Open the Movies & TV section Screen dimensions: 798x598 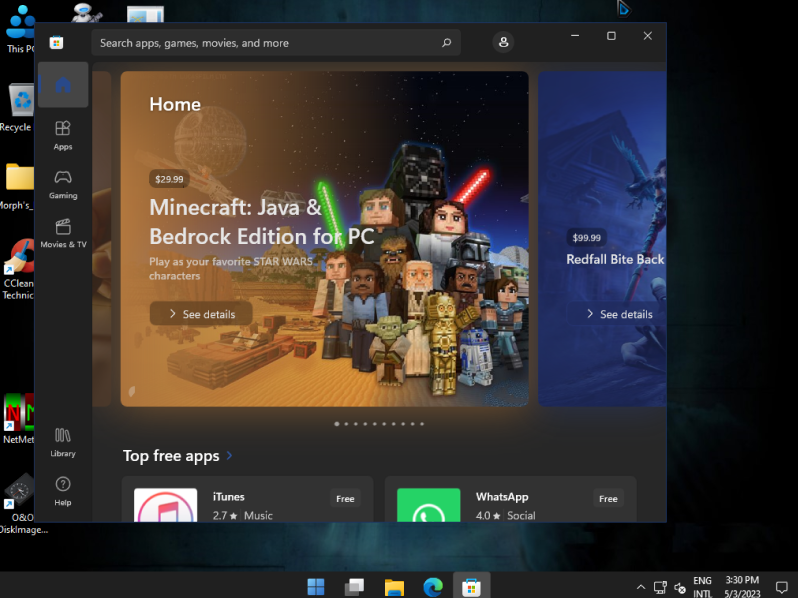click(x=63, y=234)
